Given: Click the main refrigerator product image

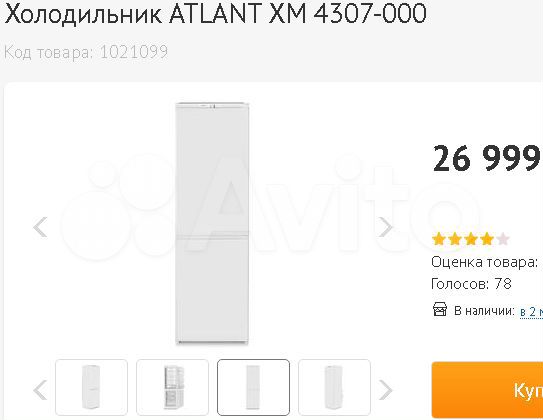Looking at the screenshot, I should point(212,223).
